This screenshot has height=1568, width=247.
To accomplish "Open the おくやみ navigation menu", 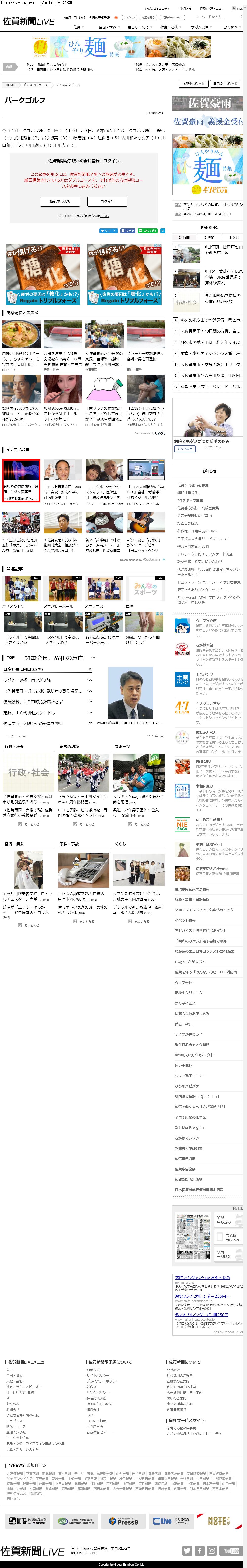I will (x=231, y=27).
